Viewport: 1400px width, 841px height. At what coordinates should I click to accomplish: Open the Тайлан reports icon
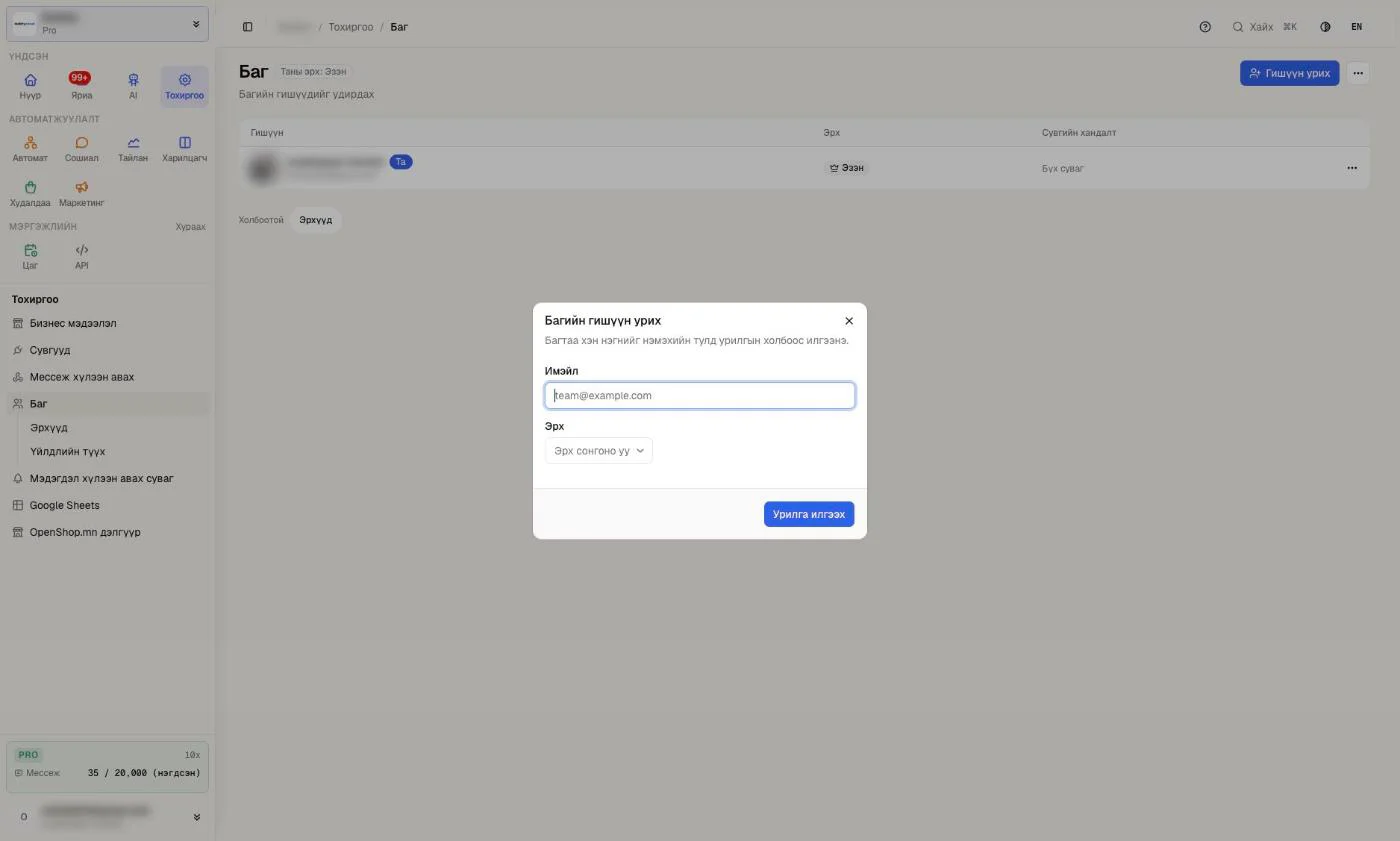(x=133, y=149)
